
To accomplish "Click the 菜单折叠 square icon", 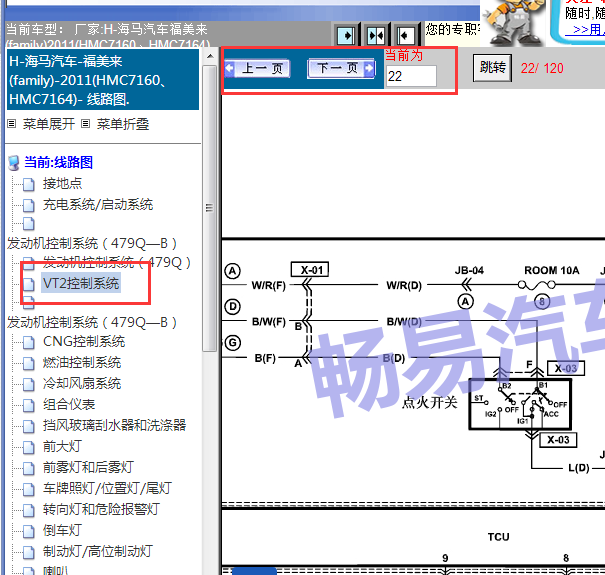I will pyautogui.click(x=86, y=124).
